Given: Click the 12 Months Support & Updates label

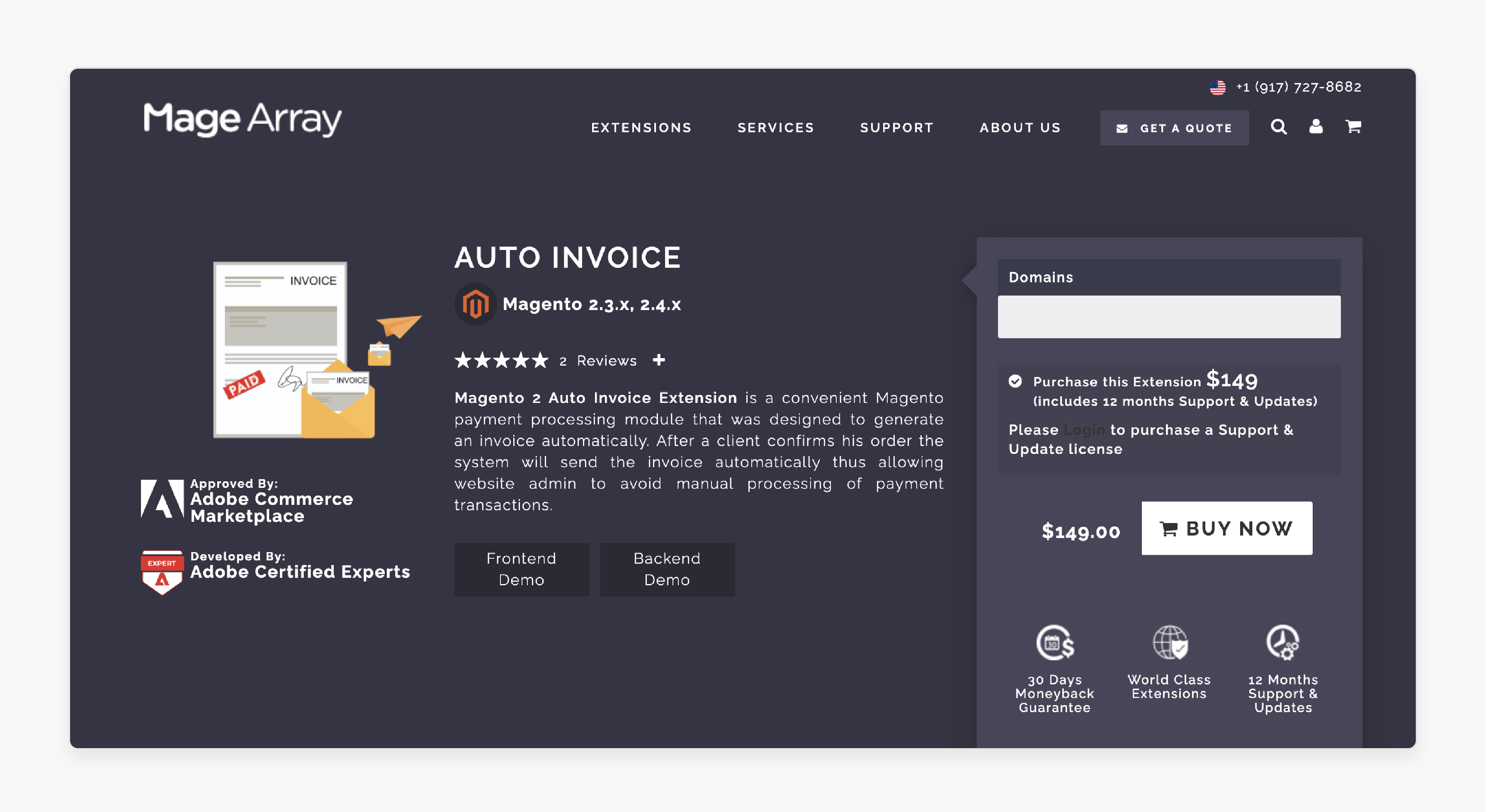Looking at the screenshot, I should (1283, 694).
